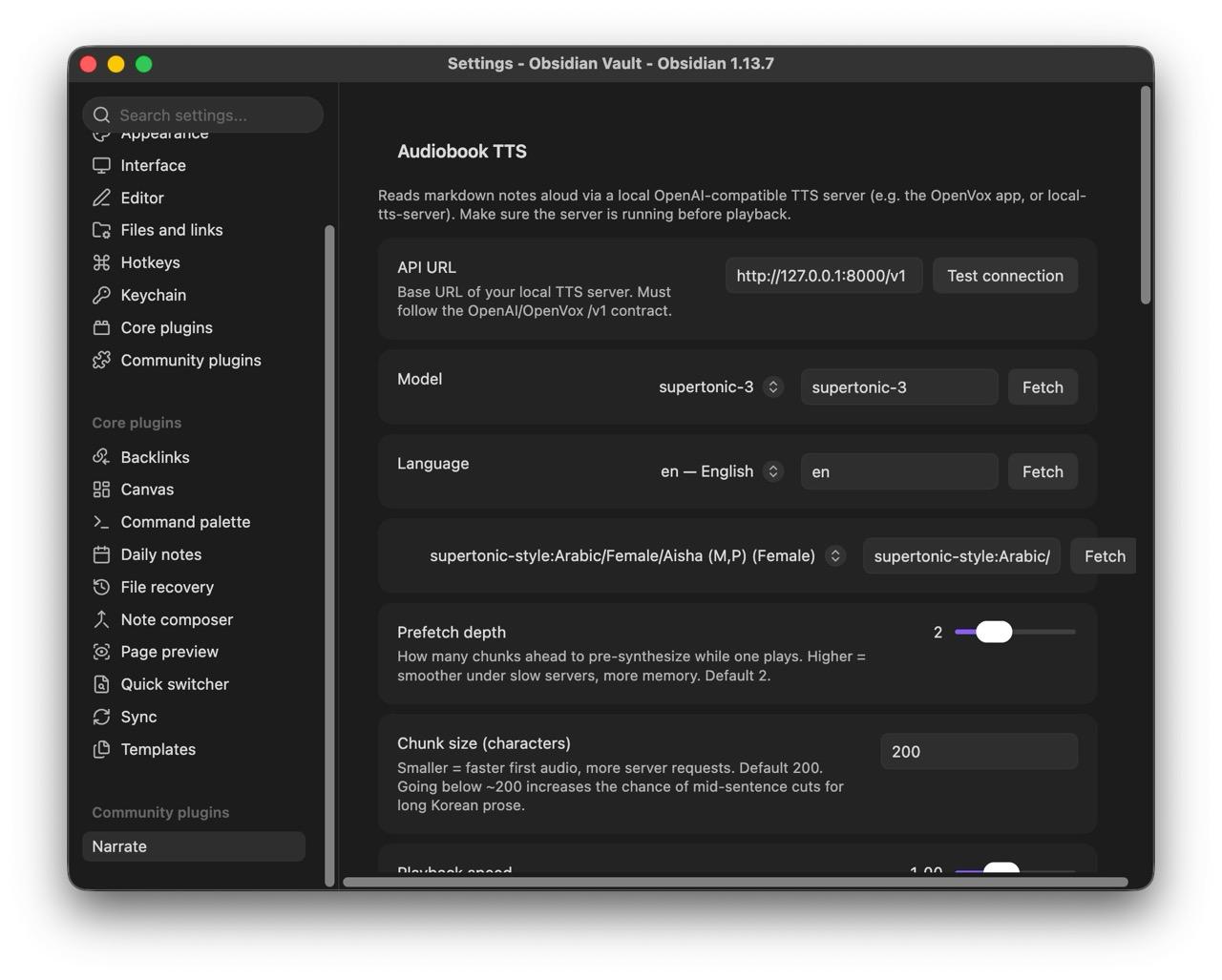Adjust the Playback speed slider
This screenshot has width=1222, height=980.
coord(1015,867)
